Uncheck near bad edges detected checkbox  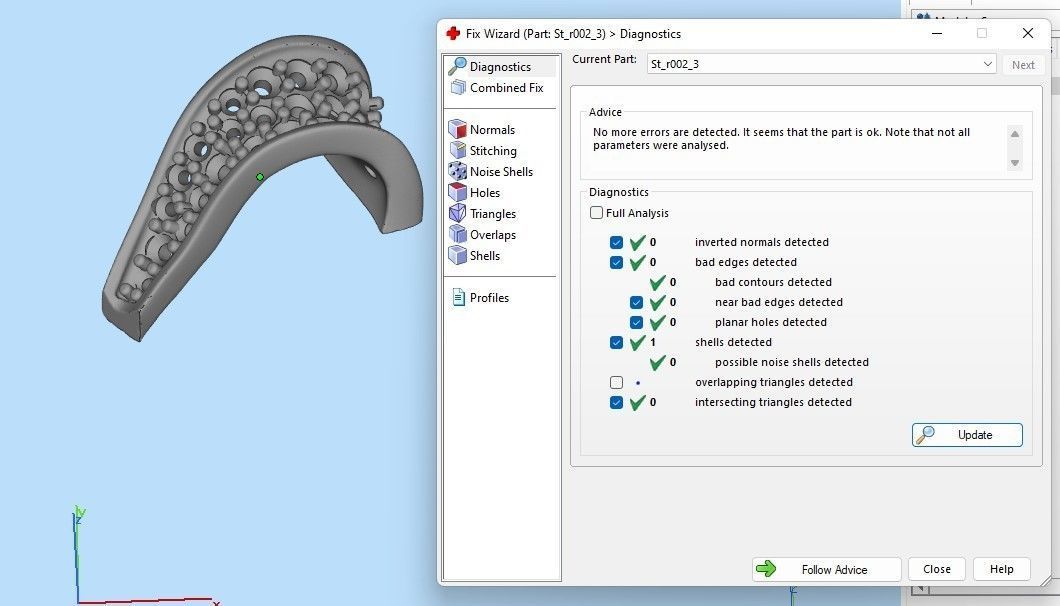(x=636, y=302)
